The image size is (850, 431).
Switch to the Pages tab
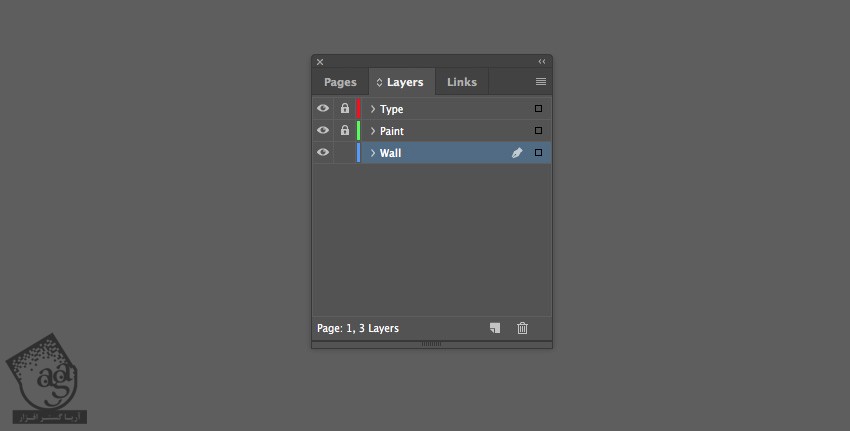coord(340,82)
